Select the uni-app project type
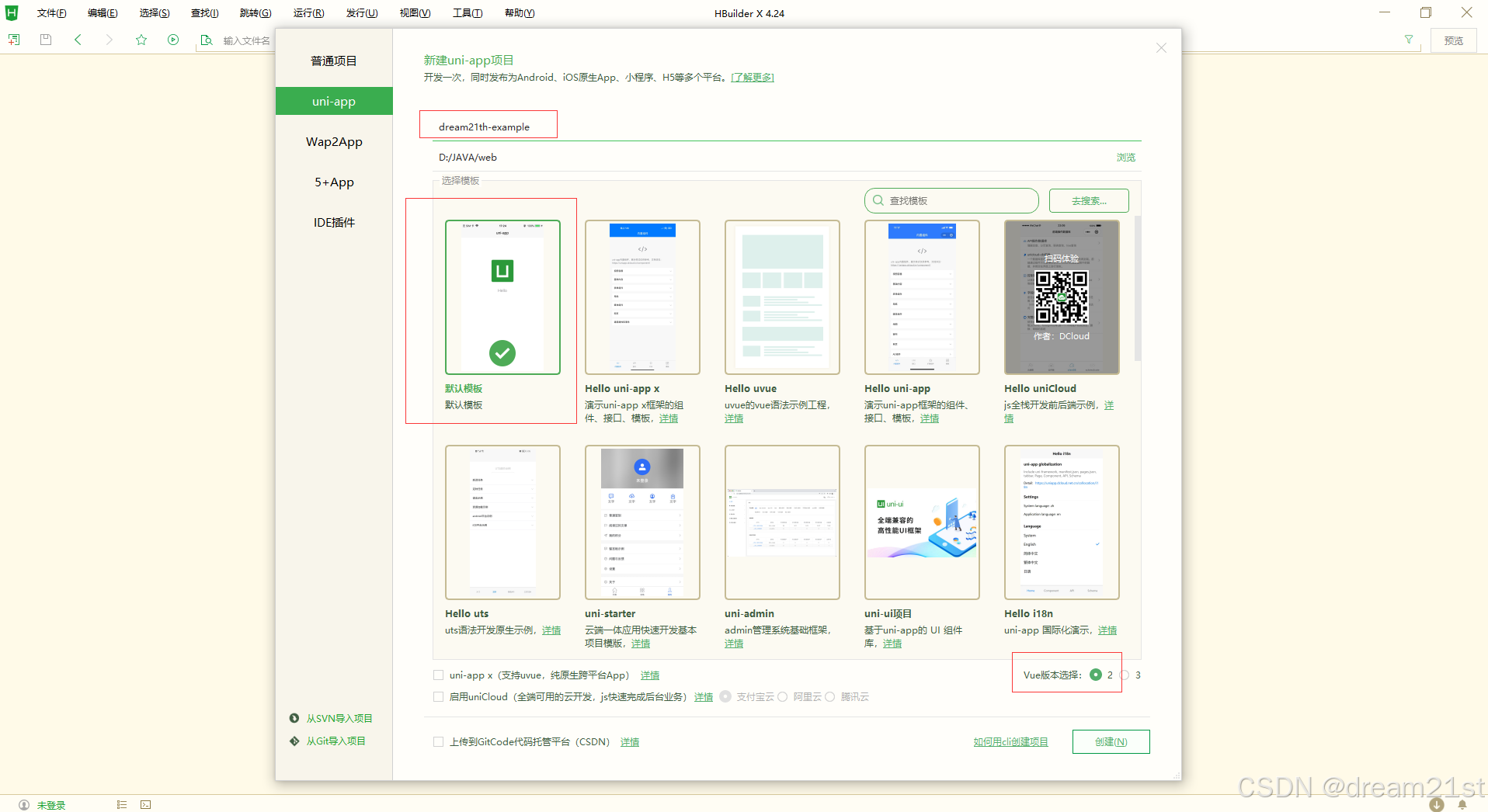This screenshot has width=1488, height=812. (x=334, y=101)
